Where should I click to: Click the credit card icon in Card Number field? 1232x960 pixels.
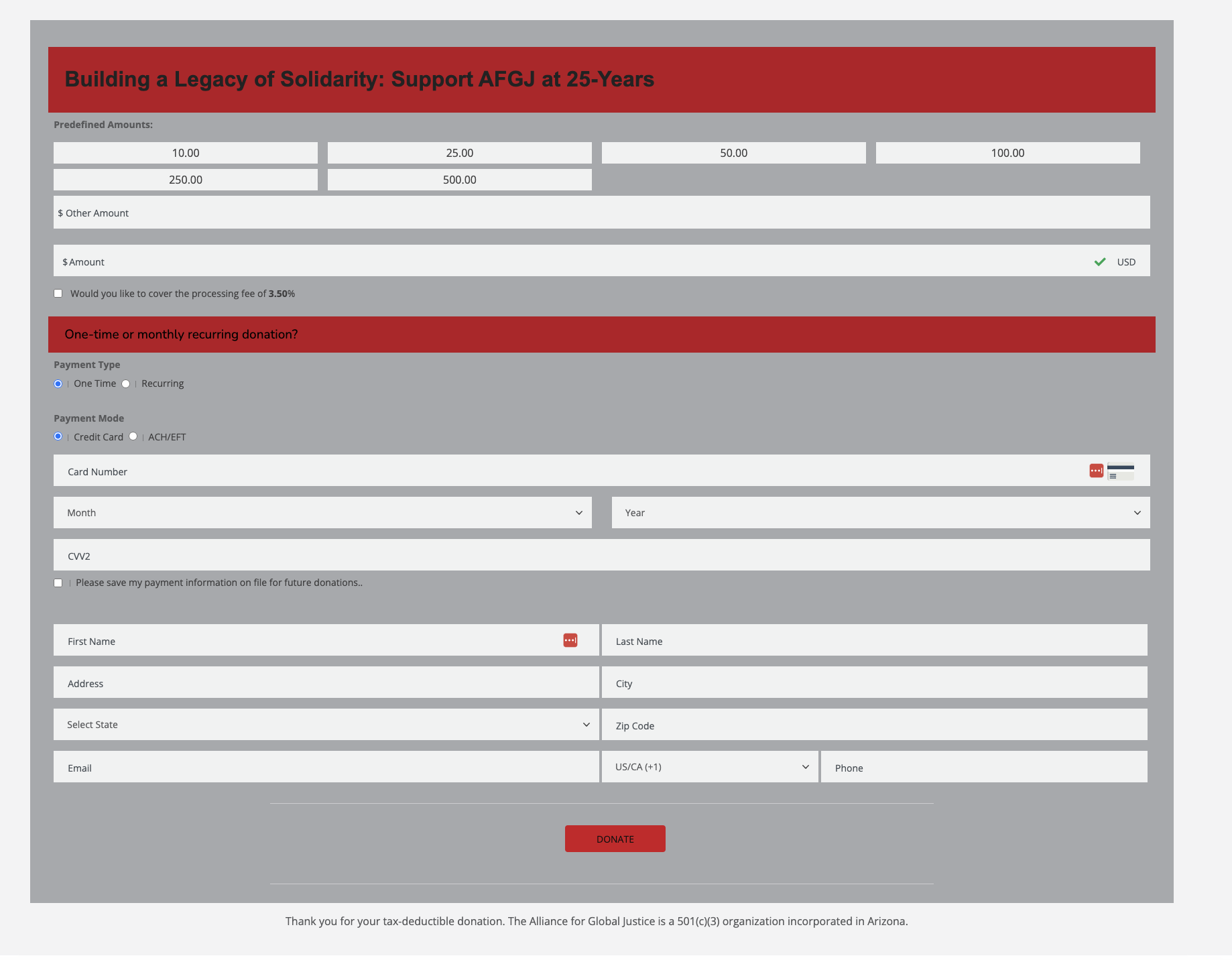point(1120,471)
